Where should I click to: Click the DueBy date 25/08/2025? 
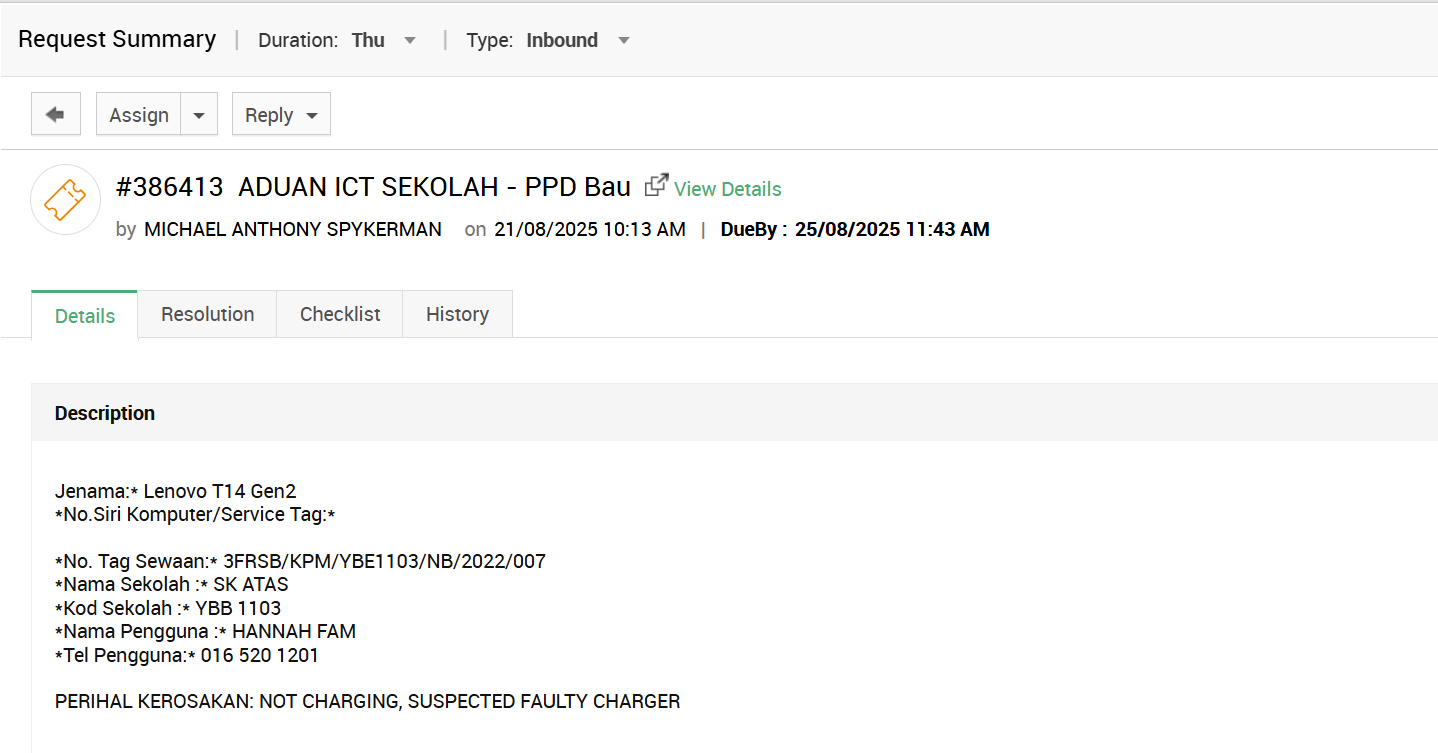tap(892, 229)
